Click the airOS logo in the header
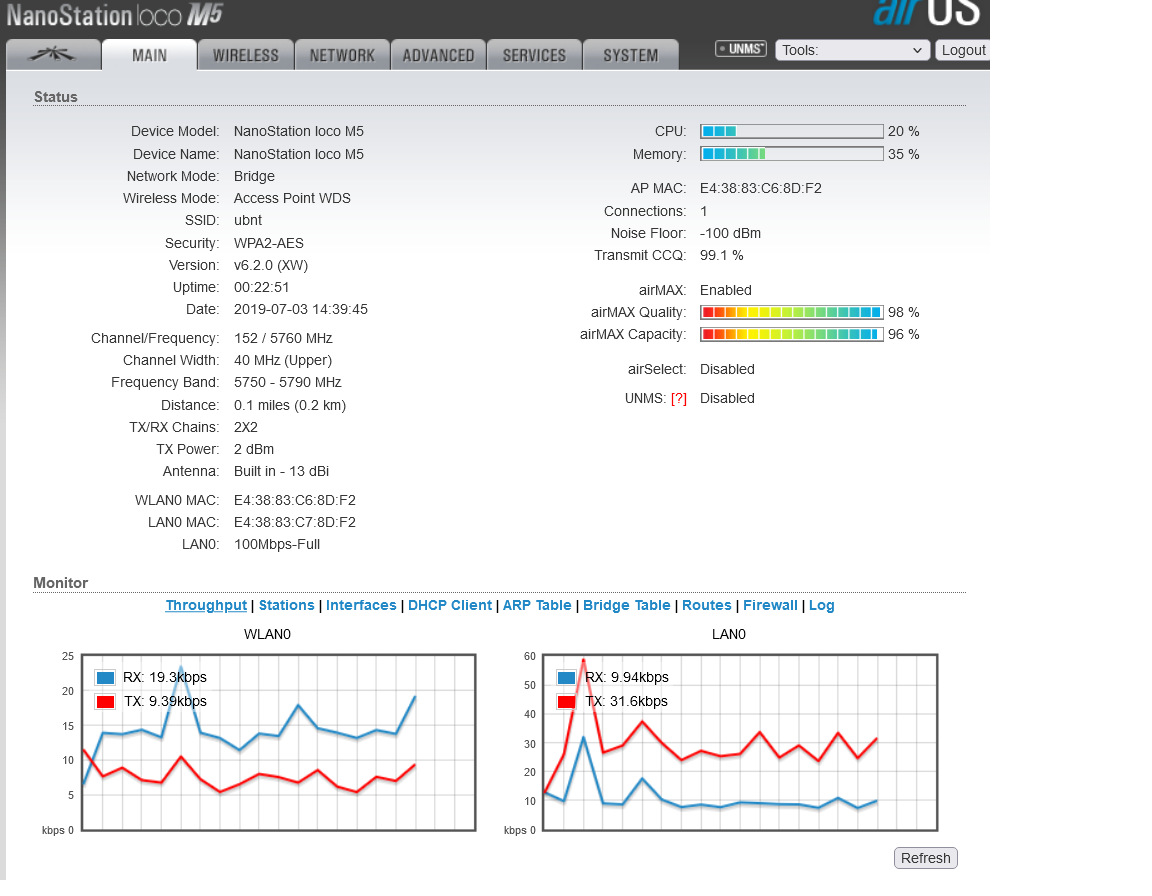This screenshot has height=896, width=1152. pos(927,12)
